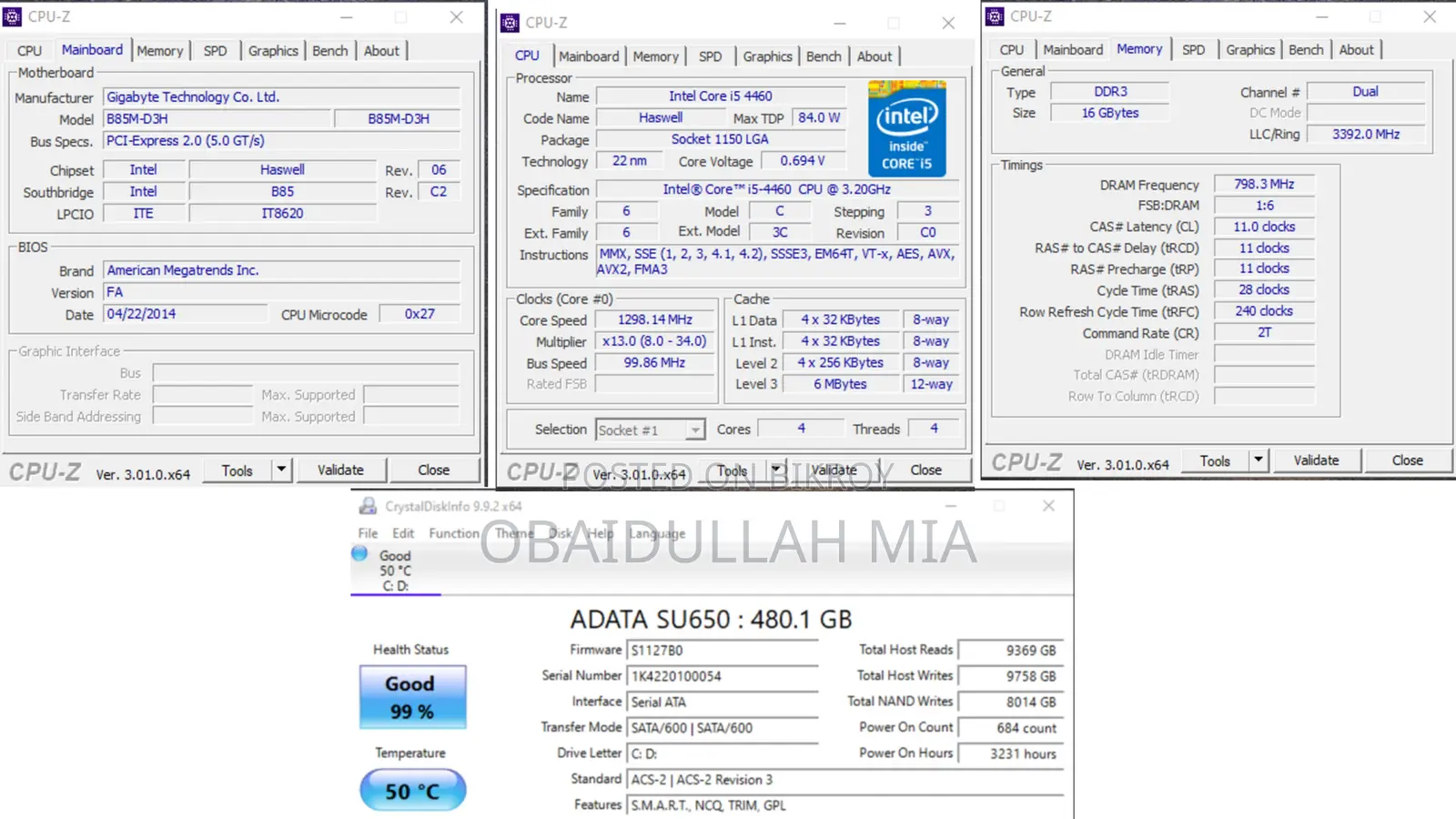
Task: Open SPD tab in Mainboard window
Action: tap(216, 51)
